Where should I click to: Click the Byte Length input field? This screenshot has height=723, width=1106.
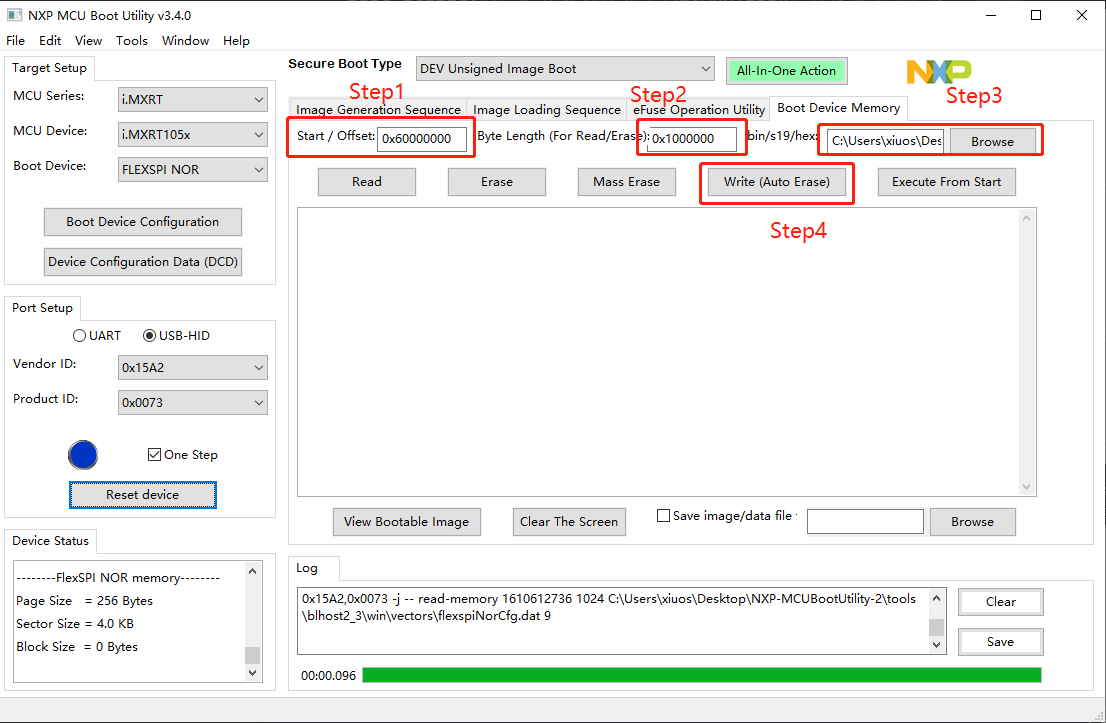point(692,139)
